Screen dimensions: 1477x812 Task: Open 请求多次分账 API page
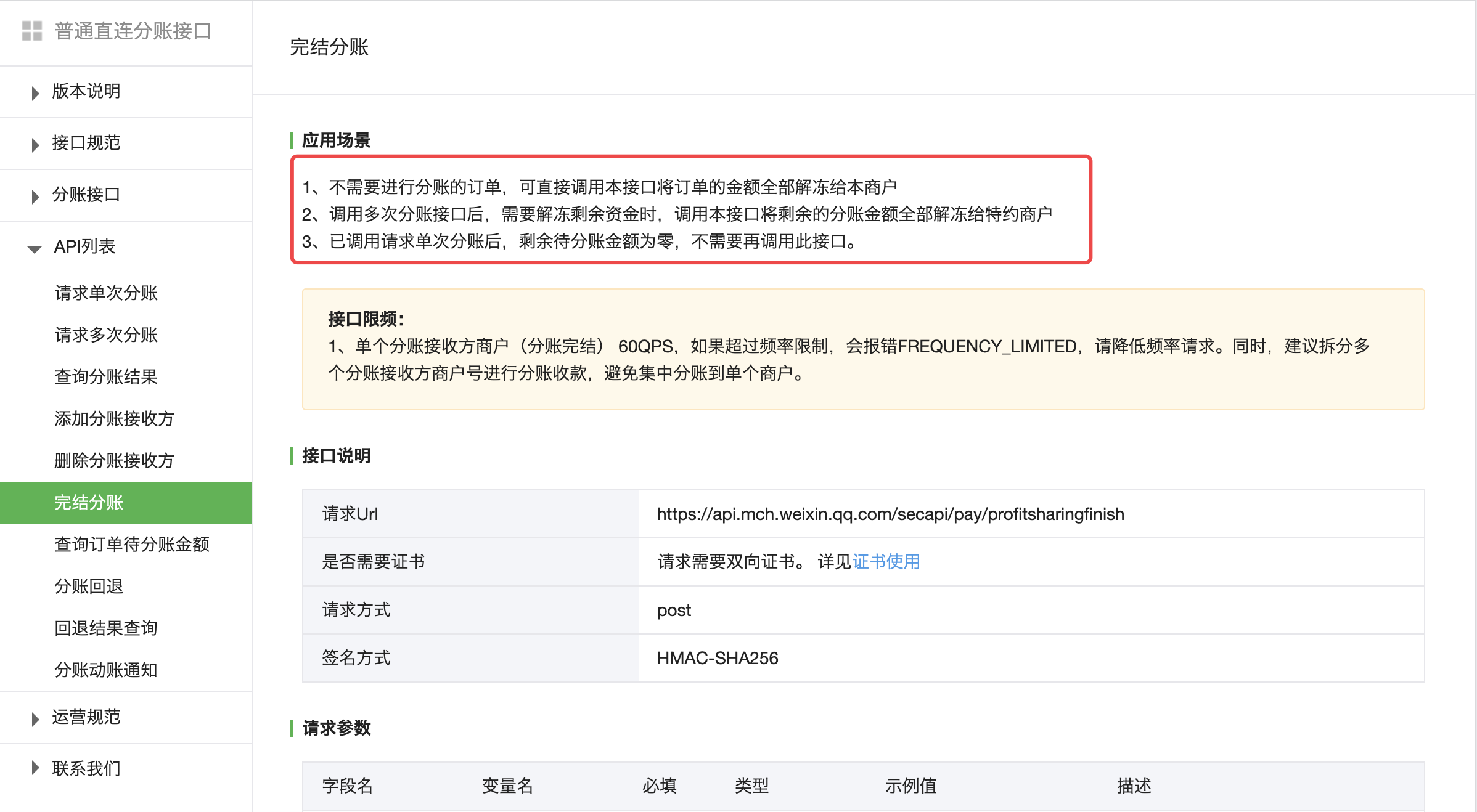pos(106,335)
